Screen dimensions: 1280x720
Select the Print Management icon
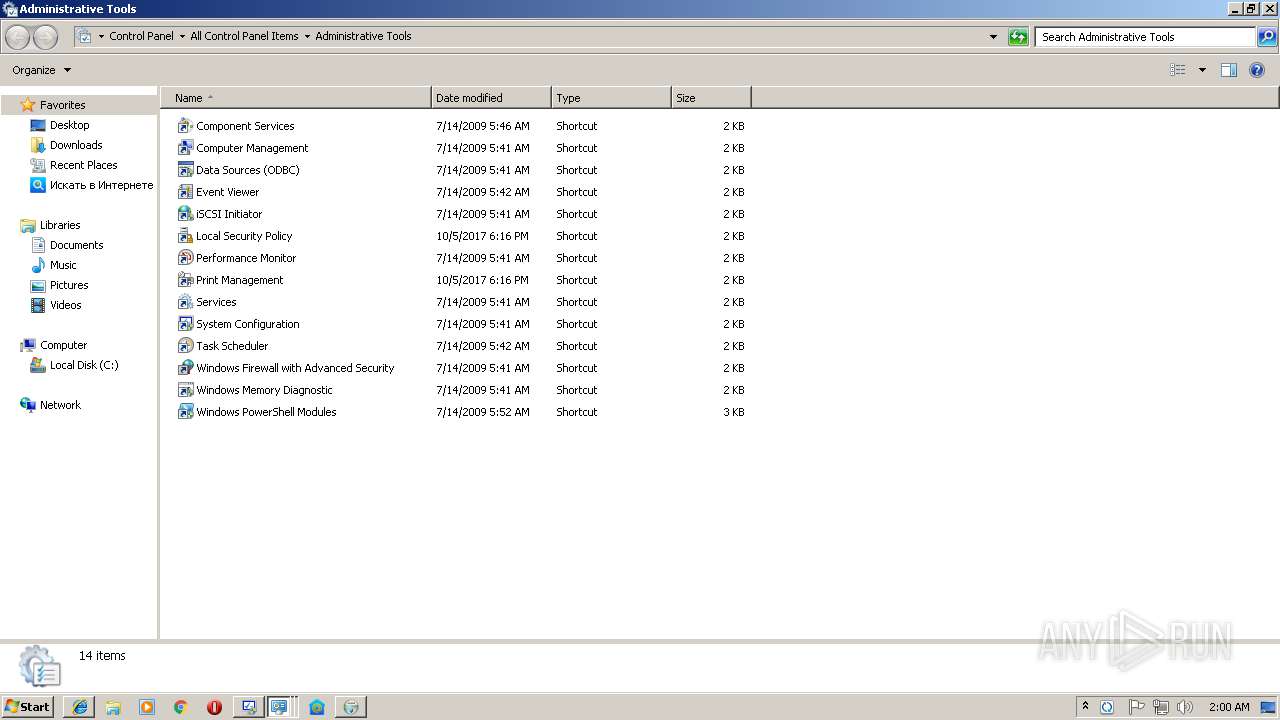click(185, 280)
